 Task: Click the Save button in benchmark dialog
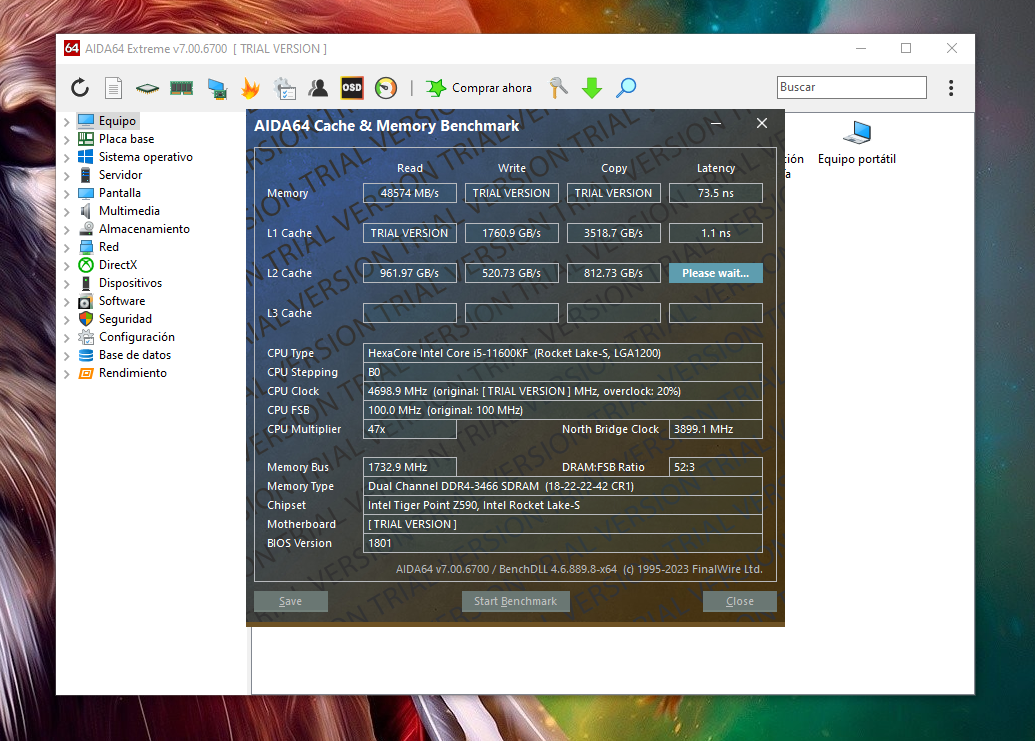tap(291, 601)
